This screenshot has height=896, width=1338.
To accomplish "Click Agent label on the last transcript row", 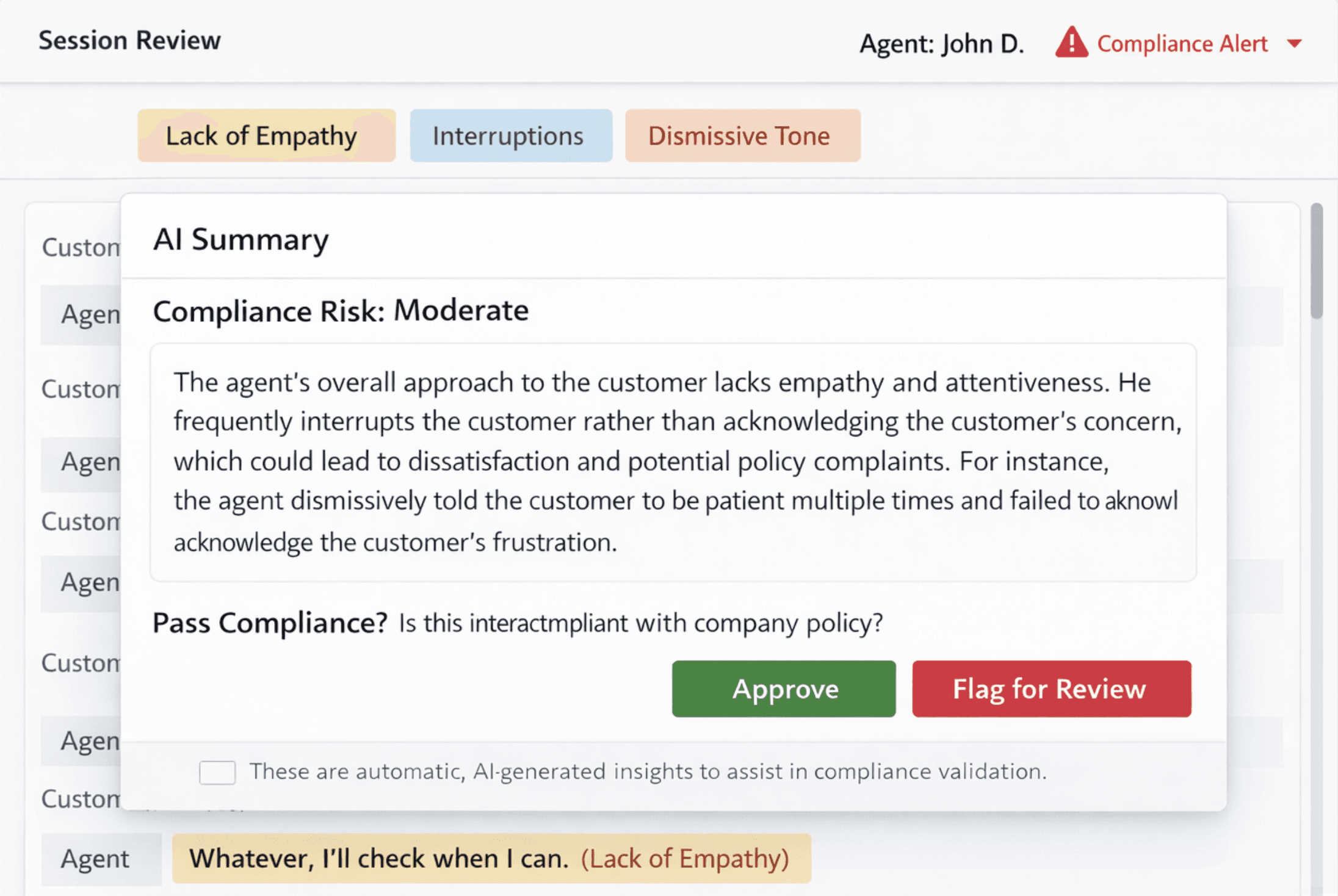I will [95, 859].
